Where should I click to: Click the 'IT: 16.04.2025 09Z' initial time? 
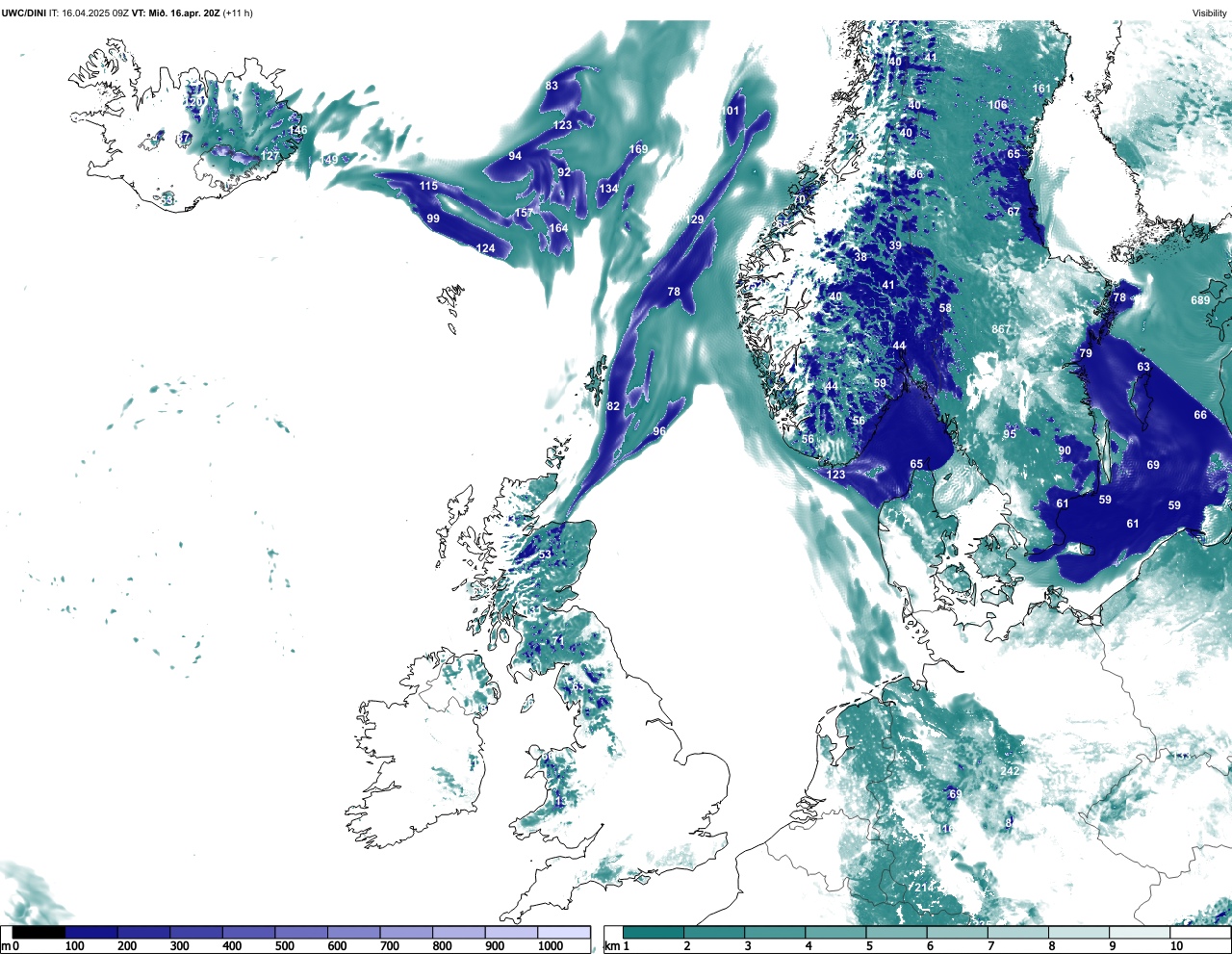click(90, 13)
